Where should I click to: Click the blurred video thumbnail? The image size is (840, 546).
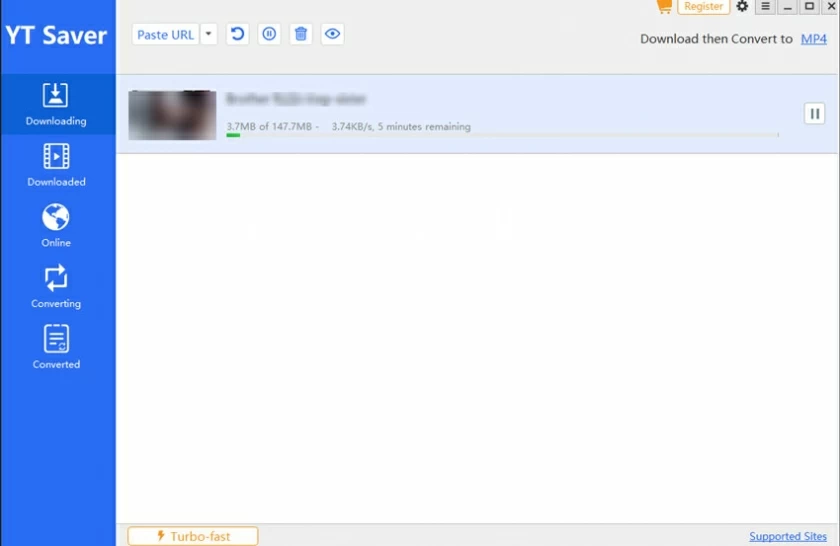pos(172,115)
